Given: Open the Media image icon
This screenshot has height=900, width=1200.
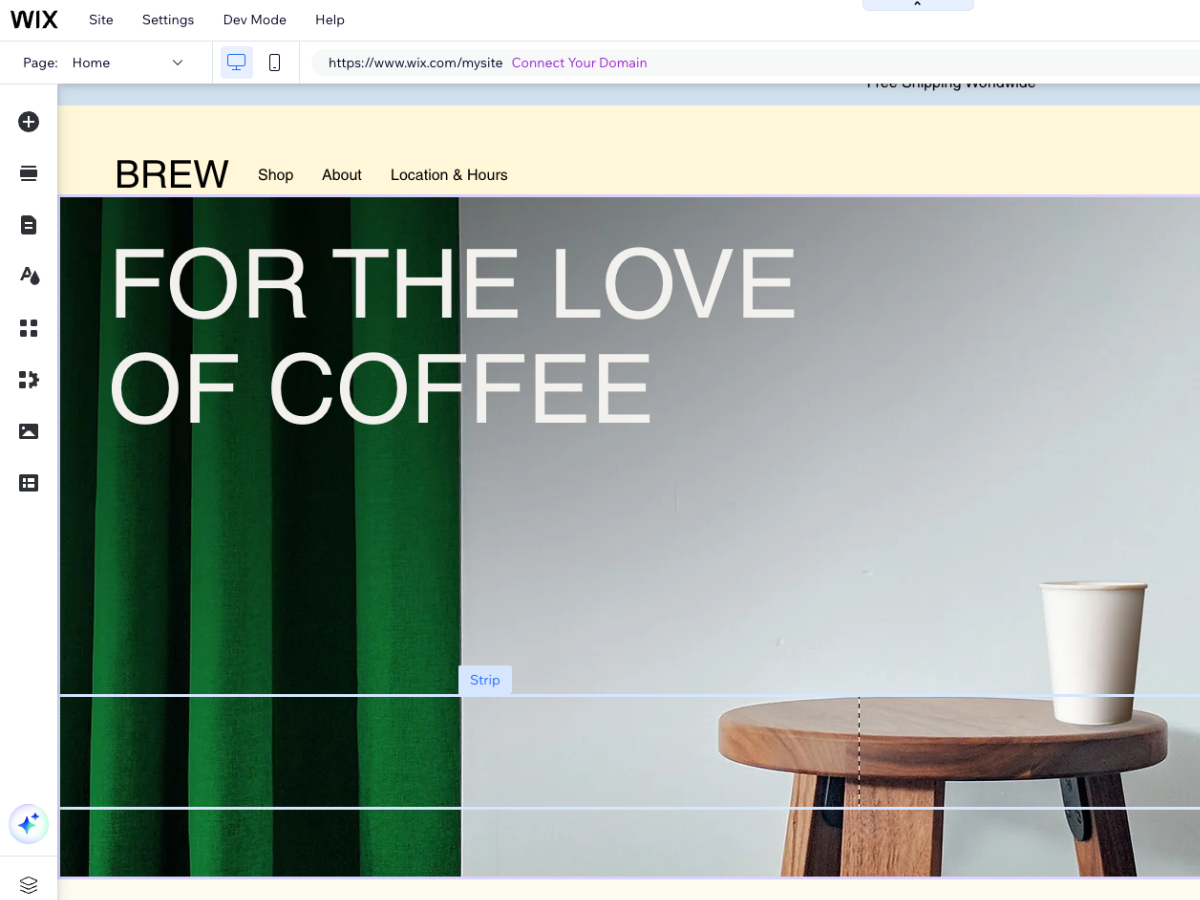Looking at the screenshot, I should pos(29,432).
